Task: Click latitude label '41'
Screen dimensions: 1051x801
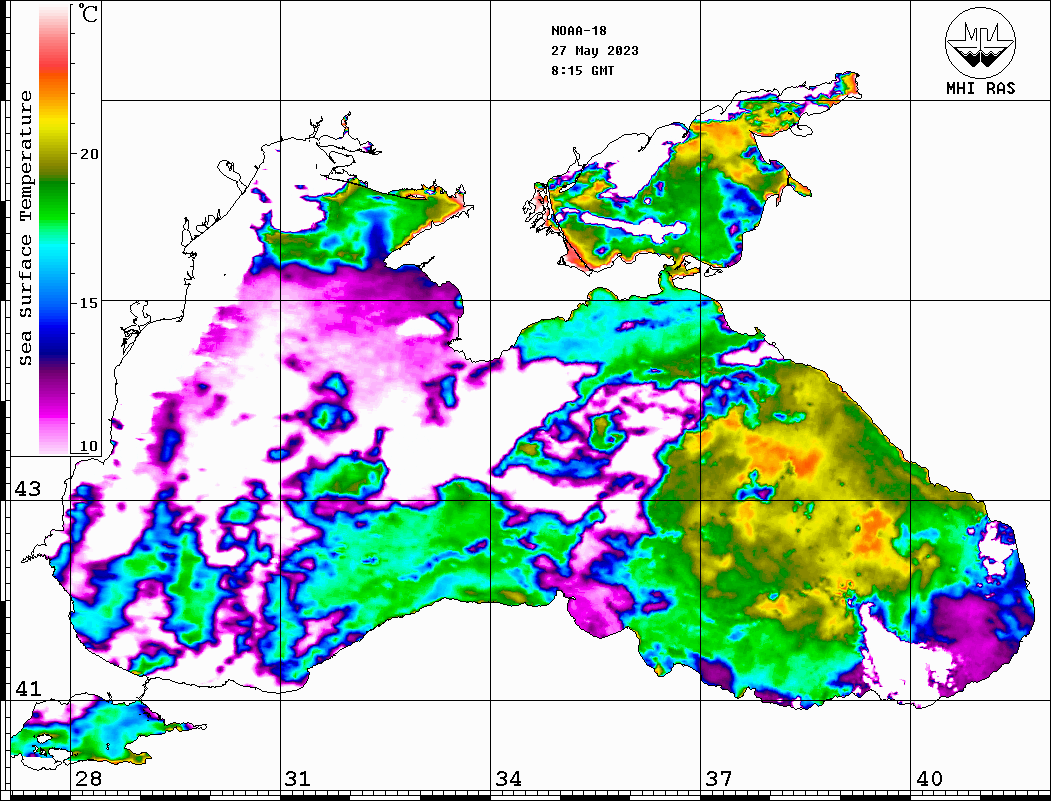Action: click(27, 689)
